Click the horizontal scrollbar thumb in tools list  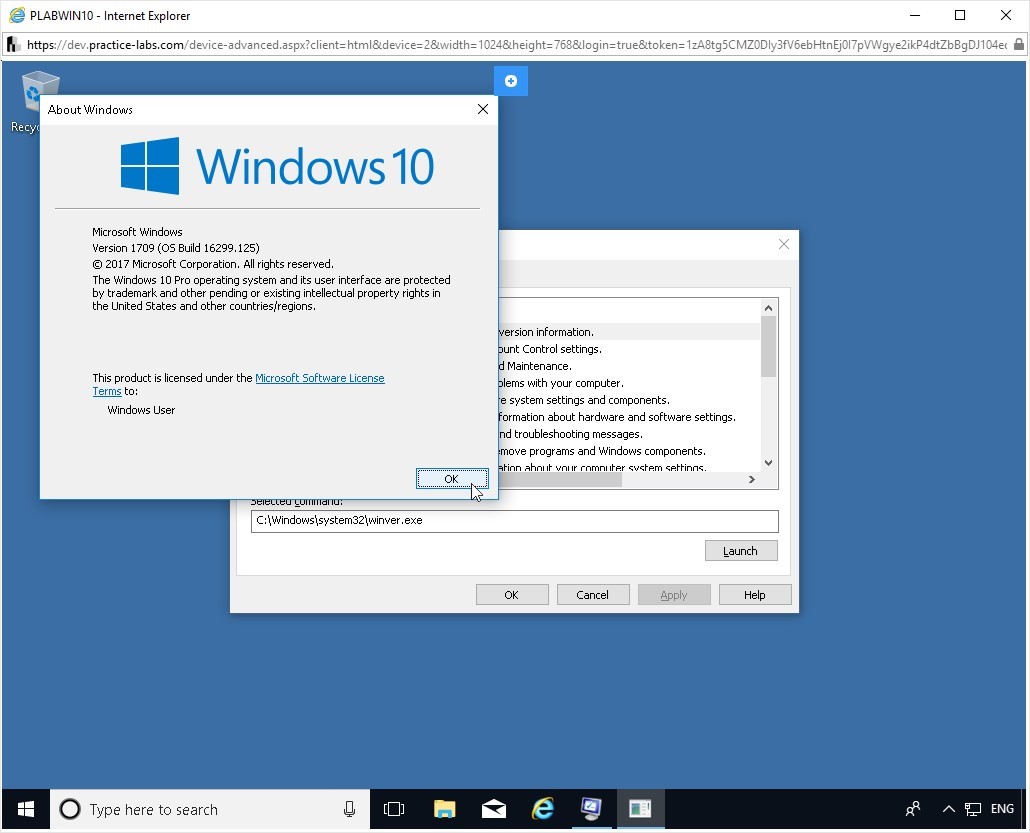point(560,480)
